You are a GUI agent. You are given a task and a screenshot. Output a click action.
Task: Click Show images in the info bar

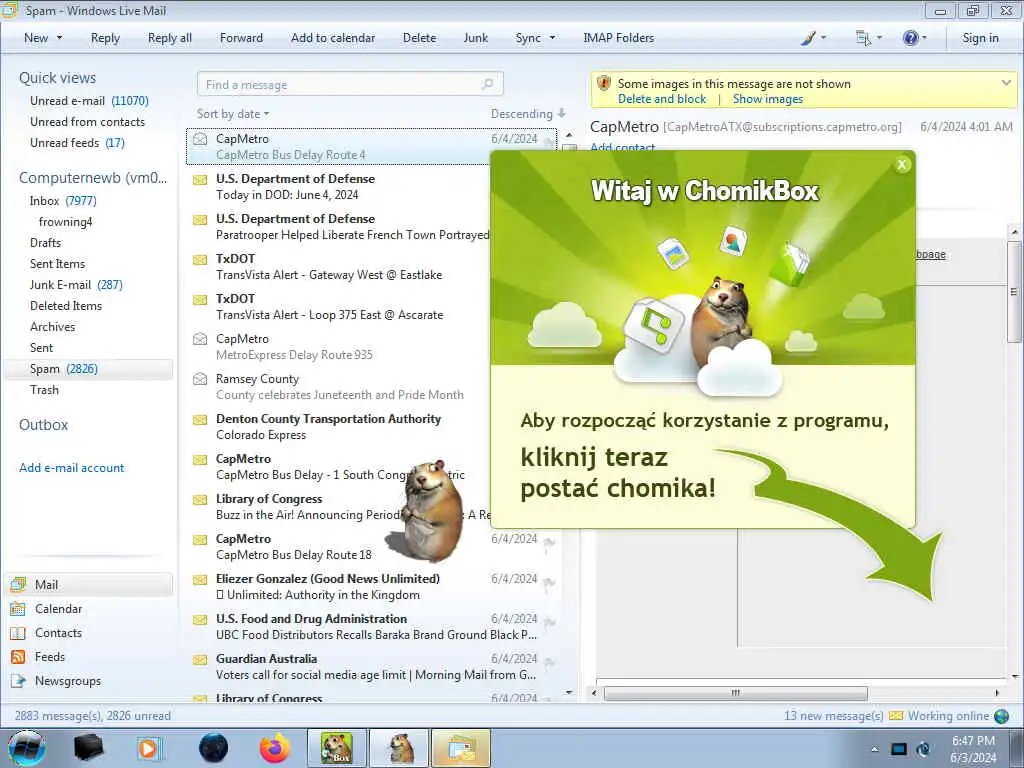pos(767,99)
